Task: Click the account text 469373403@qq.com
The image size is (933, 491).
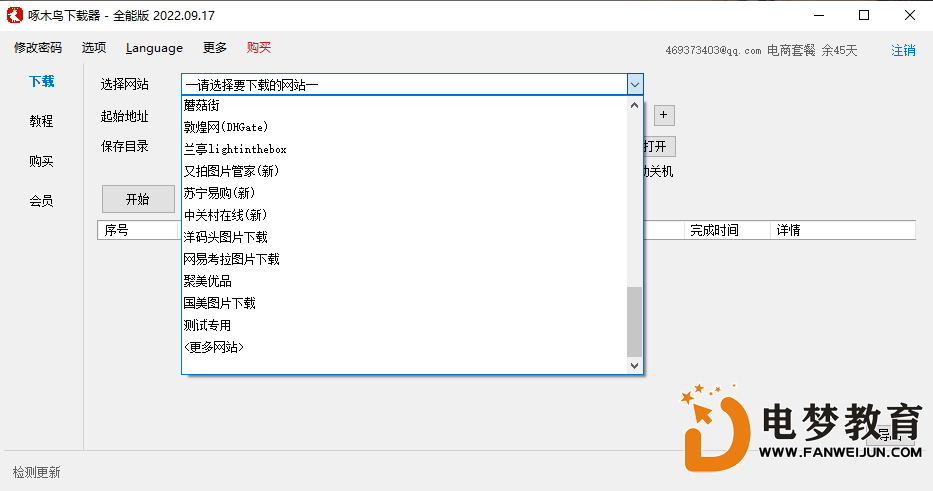Action: (713, 51)
